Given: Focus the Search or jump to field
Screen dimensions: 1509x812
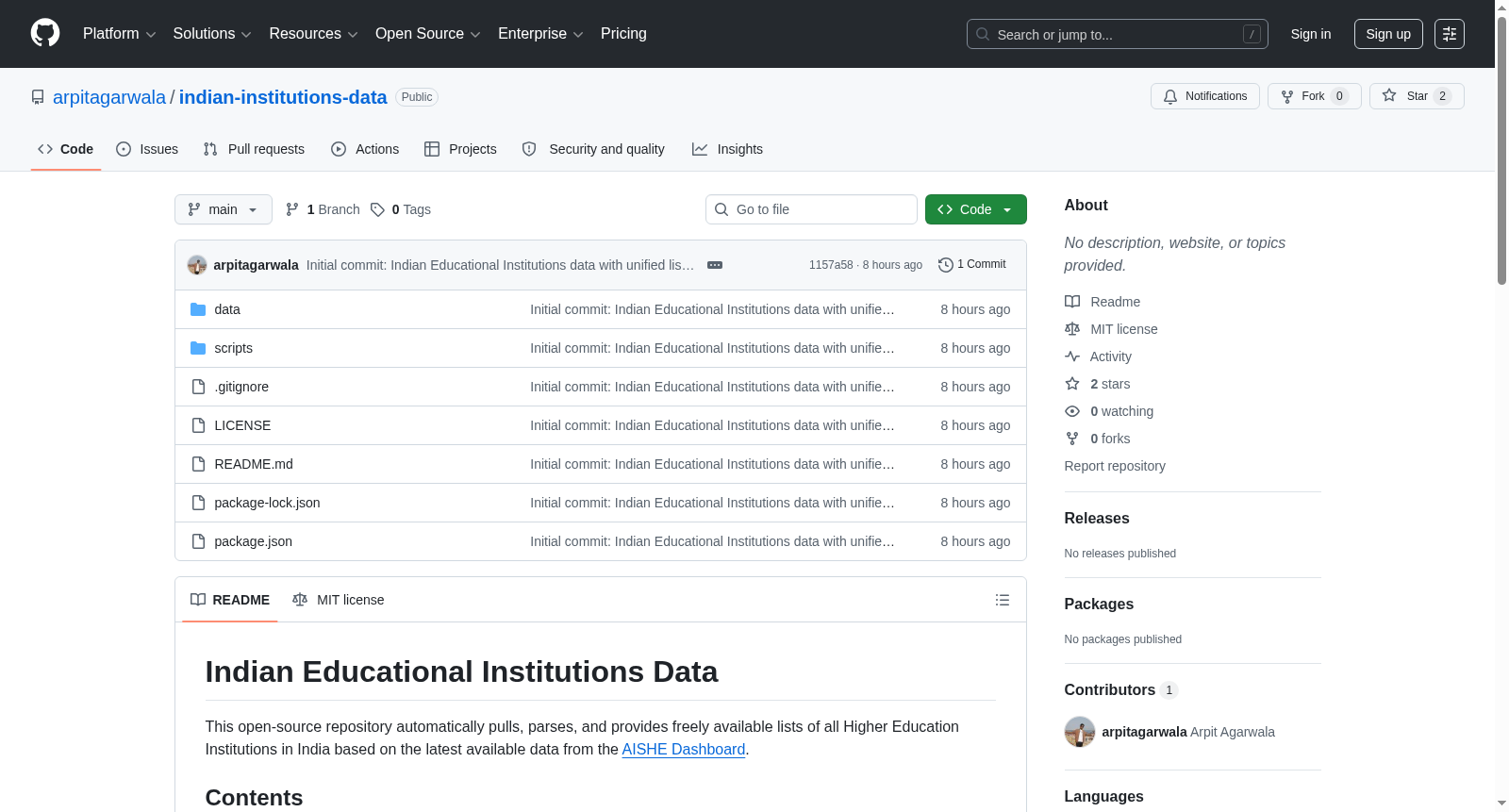Looking at the screenshot, I should [1117, 34].
